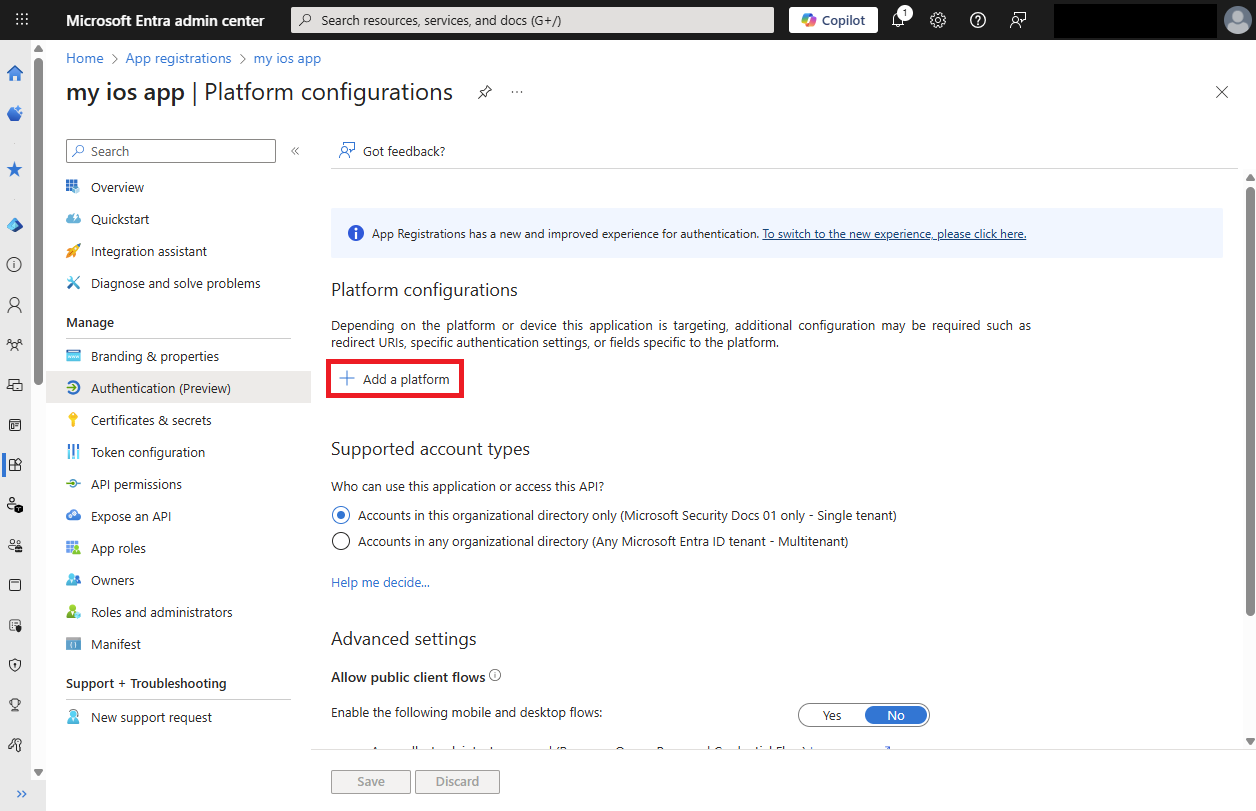Go to Home breadcrumb
The width and height of the screenshot is (1256, 811).
click(x=85, y=59)
